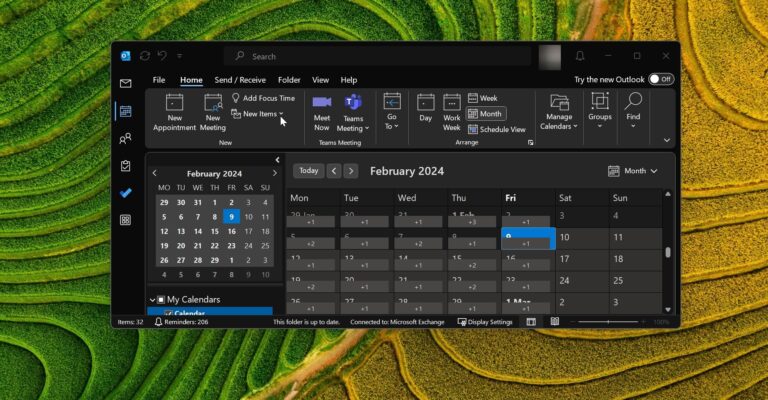768x400 pixels.
Task: Switch to Week view in ribbon
Action: click(482, 98)
